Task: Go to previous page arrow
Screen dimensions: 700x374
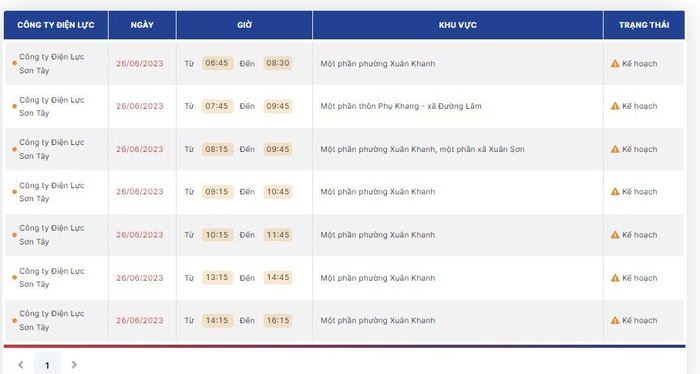Action: [x=21, y=365]
